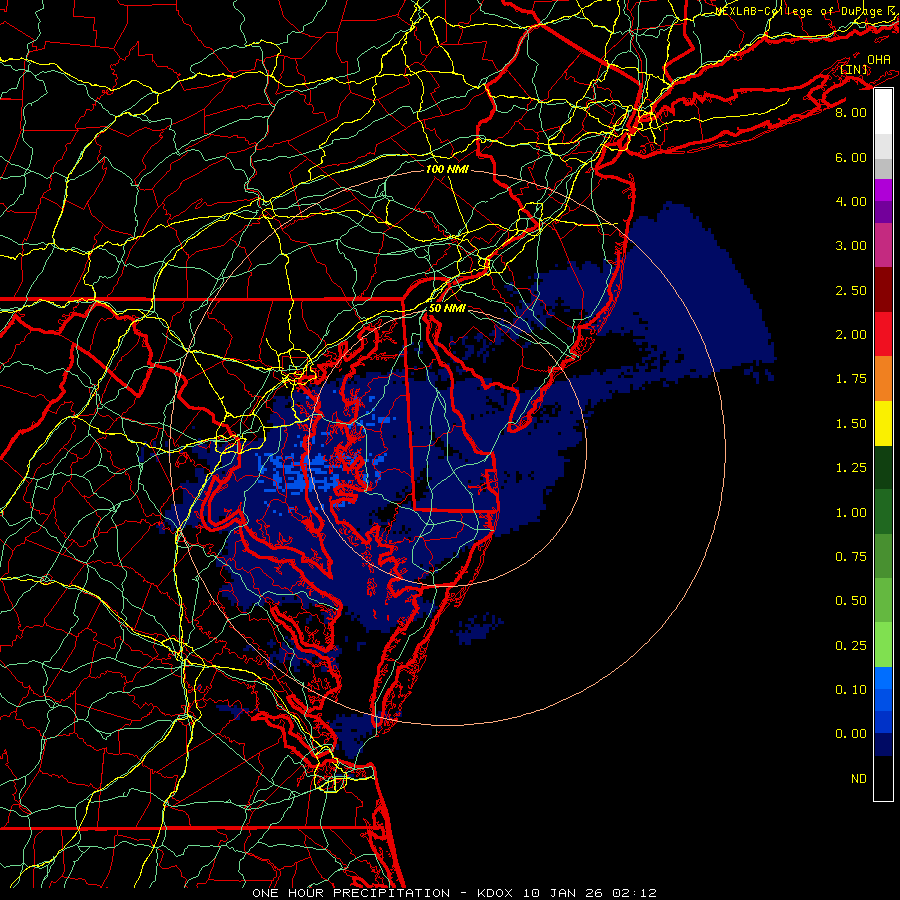Click the '0.00' legend value
The width and height of the screenshot is (900, 900).
click(851, 734)
